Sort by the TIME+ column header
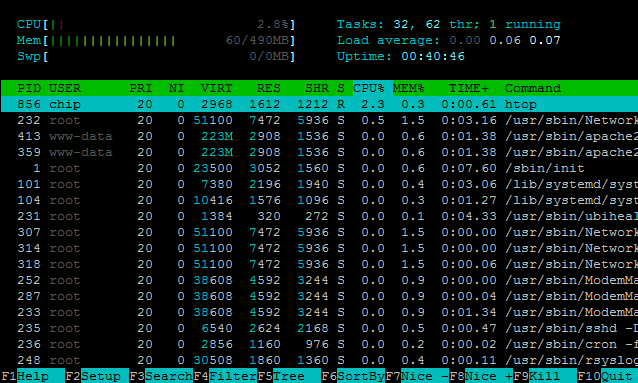Image resolution: width=638 pixels, height=383 pixels. pos(469,88)
